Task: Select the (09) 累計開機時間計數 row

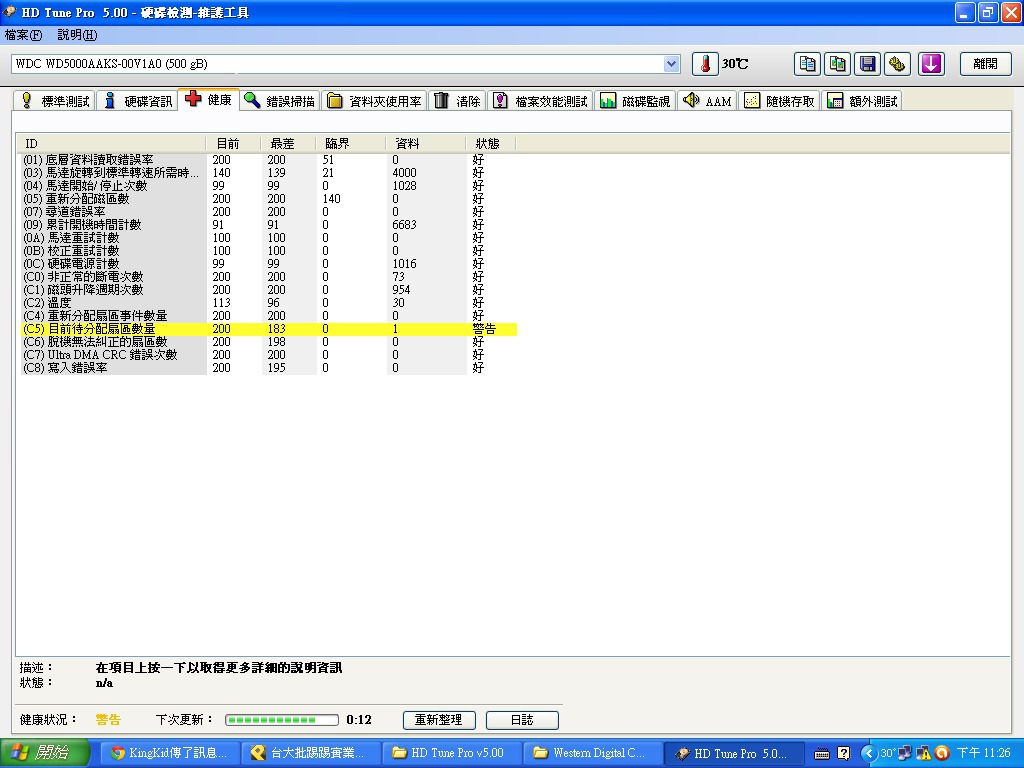Action: pyautogui.click(x=268, y=225)
